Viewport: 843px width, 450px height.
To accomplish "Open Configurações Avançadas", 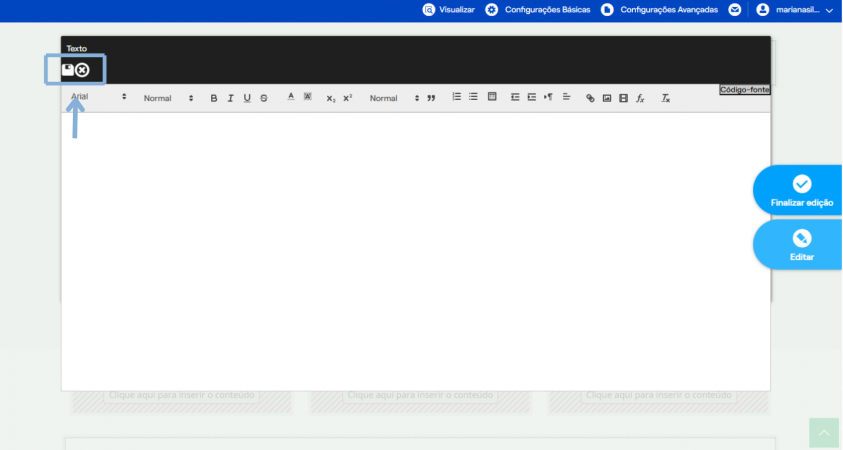I will pos(660,10).
